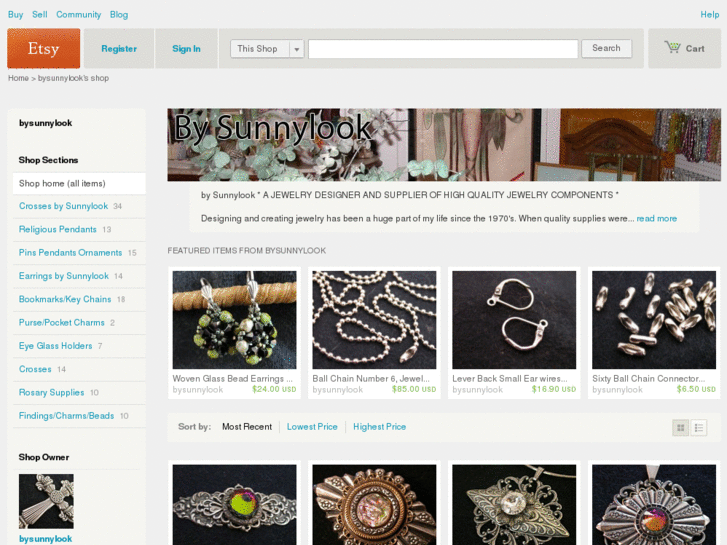Go to Home breadcrumb
Viewport: 727px width, 545px height.
tap(18, 78)
